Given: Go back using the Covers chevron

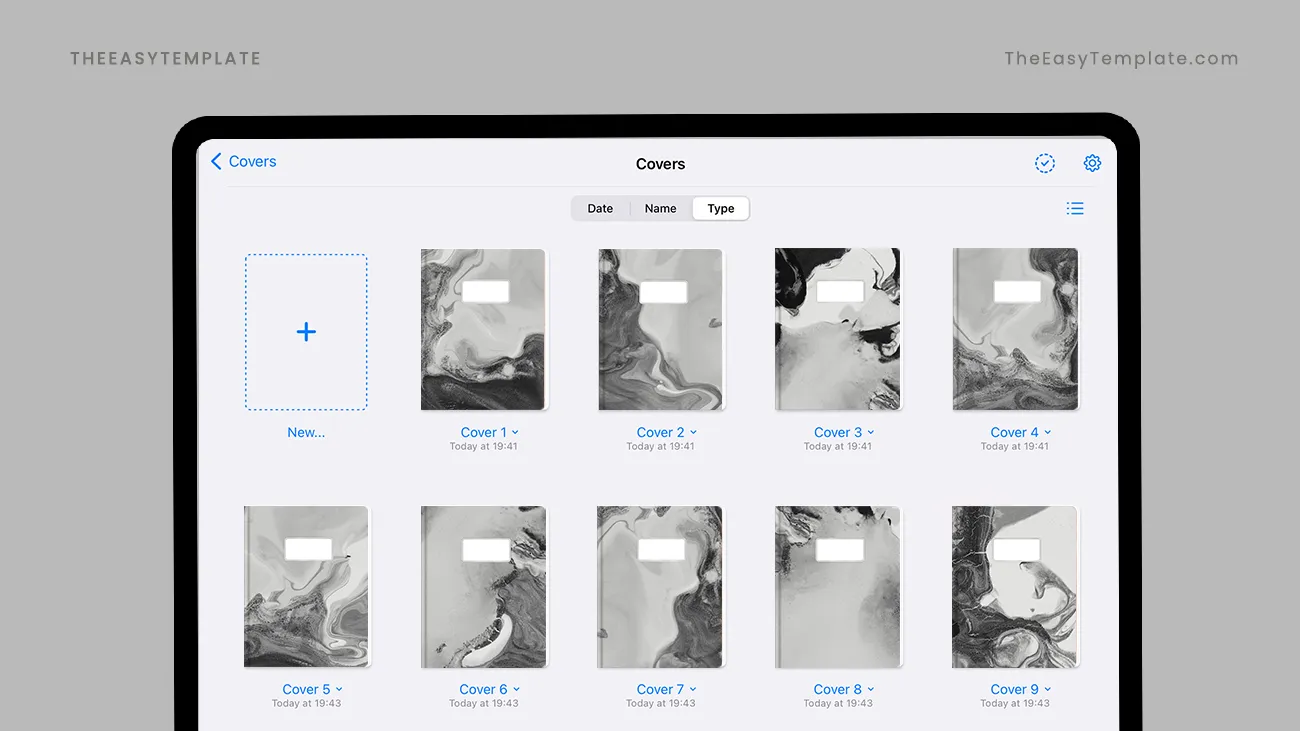Looking at the screenshot, I should tap(217, 162).
